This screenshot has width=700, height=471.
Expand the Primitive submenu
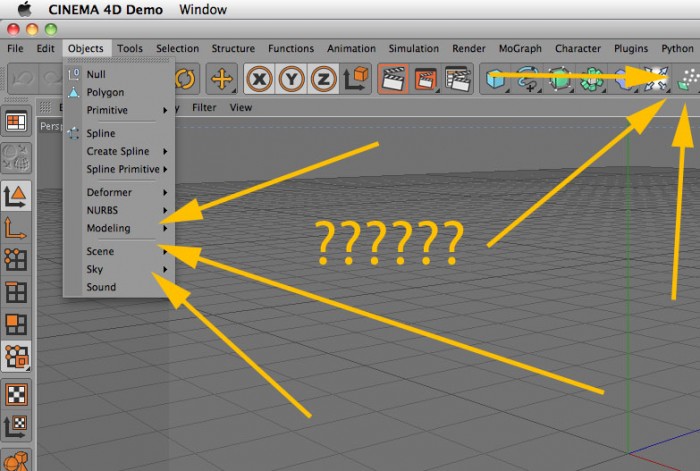(119, 110)
